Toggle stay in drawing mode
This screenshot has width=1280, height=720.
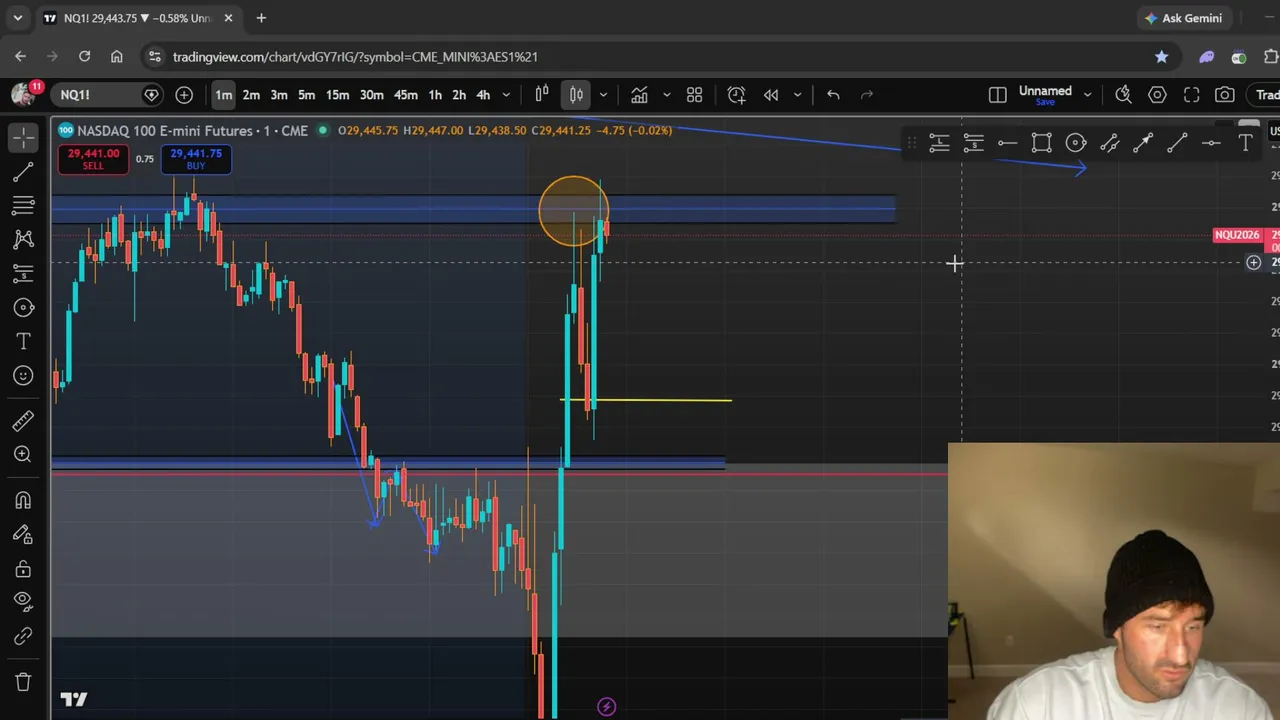[23, 534]
